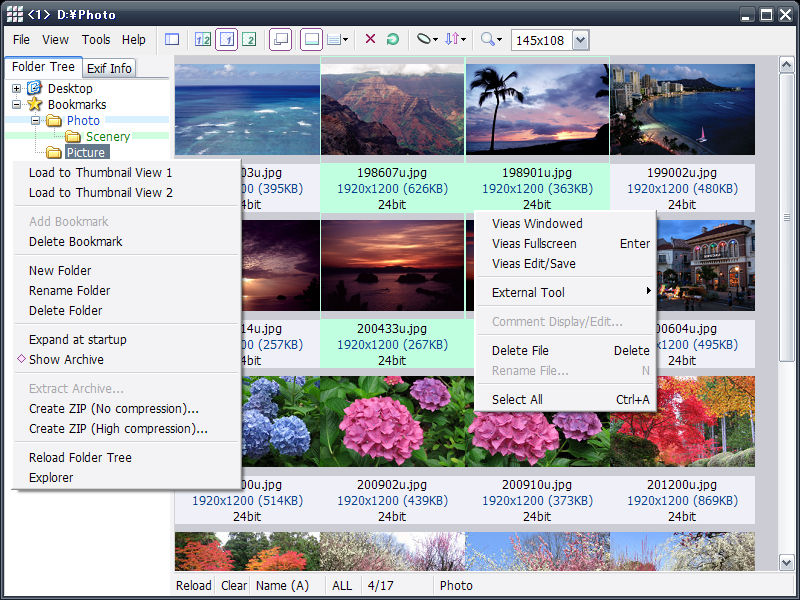
Task: Select the palm tree sunset thumbnail 198901u.jpg
Action: [x=537, y=109]
